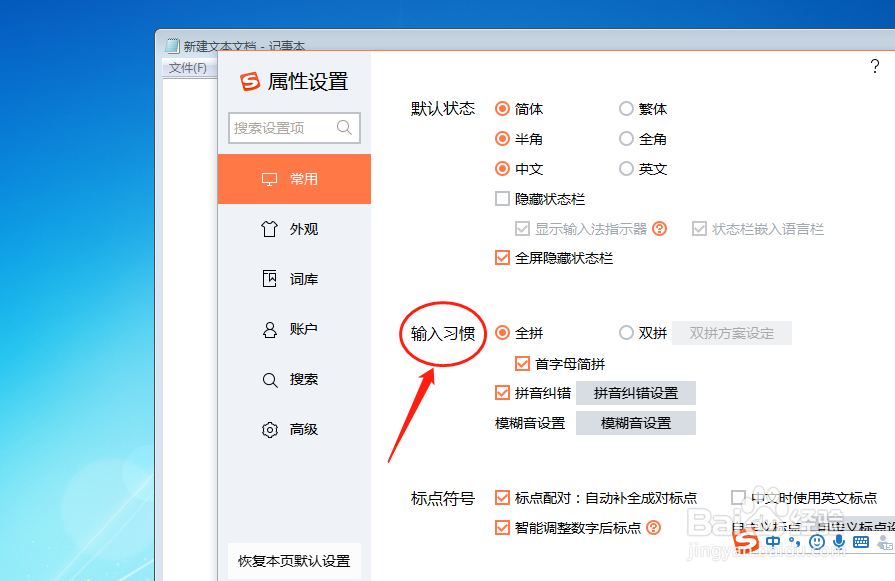Toggle punctuation mode icon on IME bar

[x=795, y=542]
